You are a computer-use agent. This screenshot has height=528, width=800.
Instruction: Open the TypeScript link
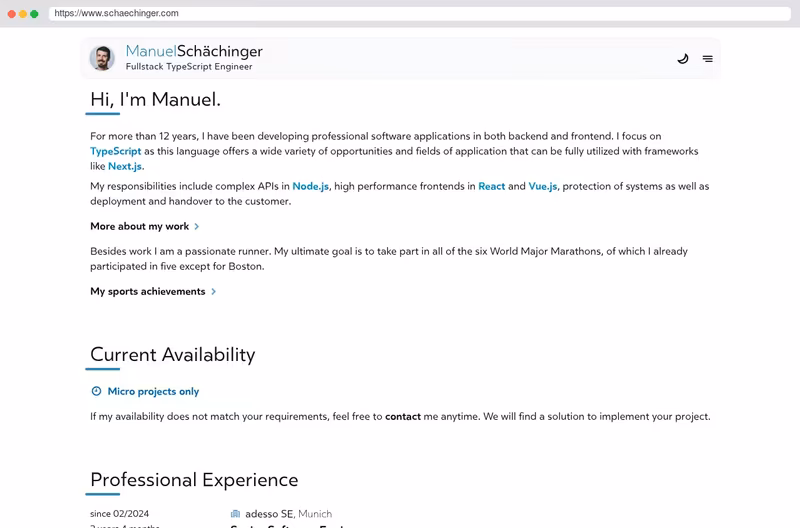pos(115,151)
